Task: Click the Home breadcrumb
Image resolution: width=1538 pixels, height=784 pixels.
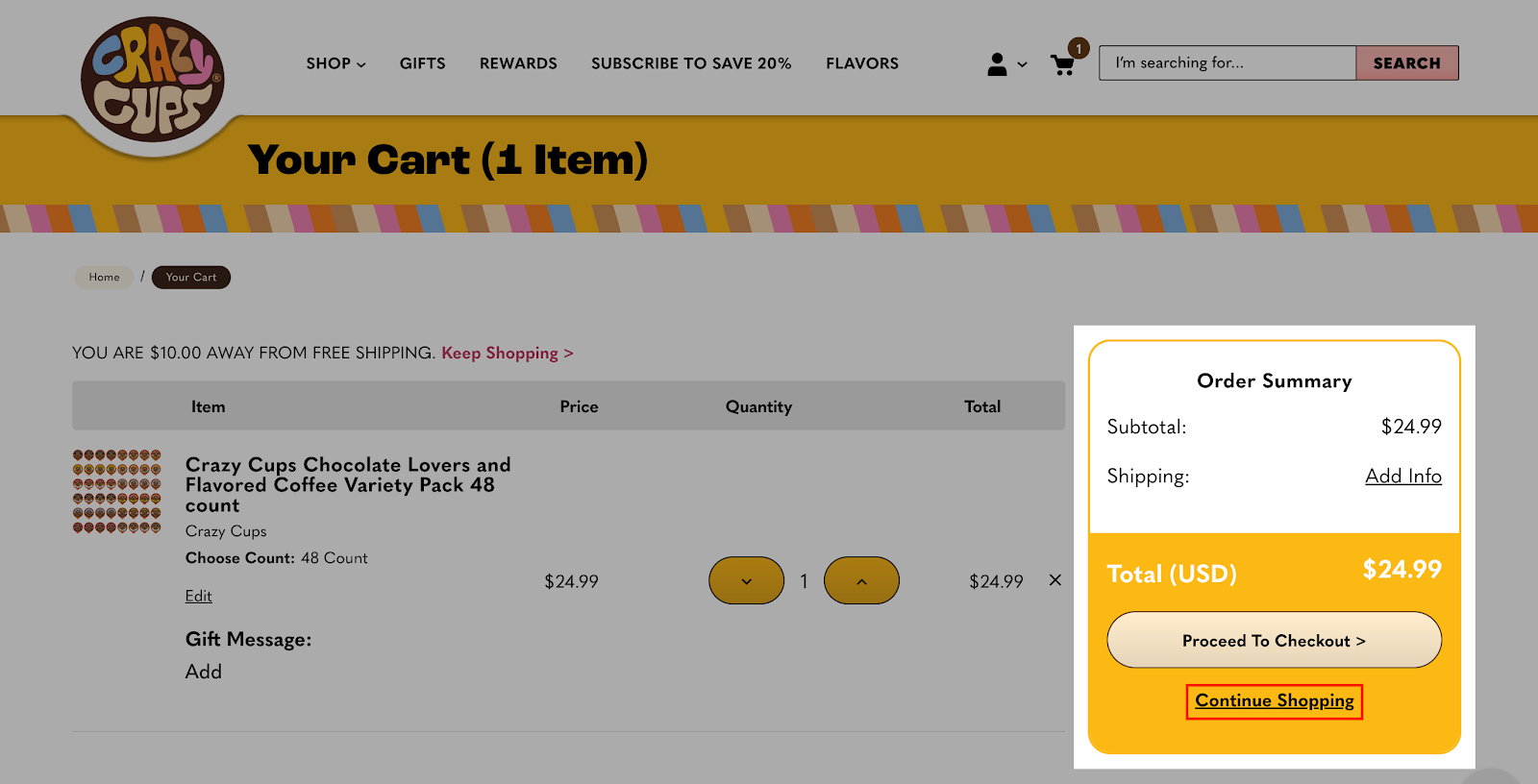Action: coord(103,277)
